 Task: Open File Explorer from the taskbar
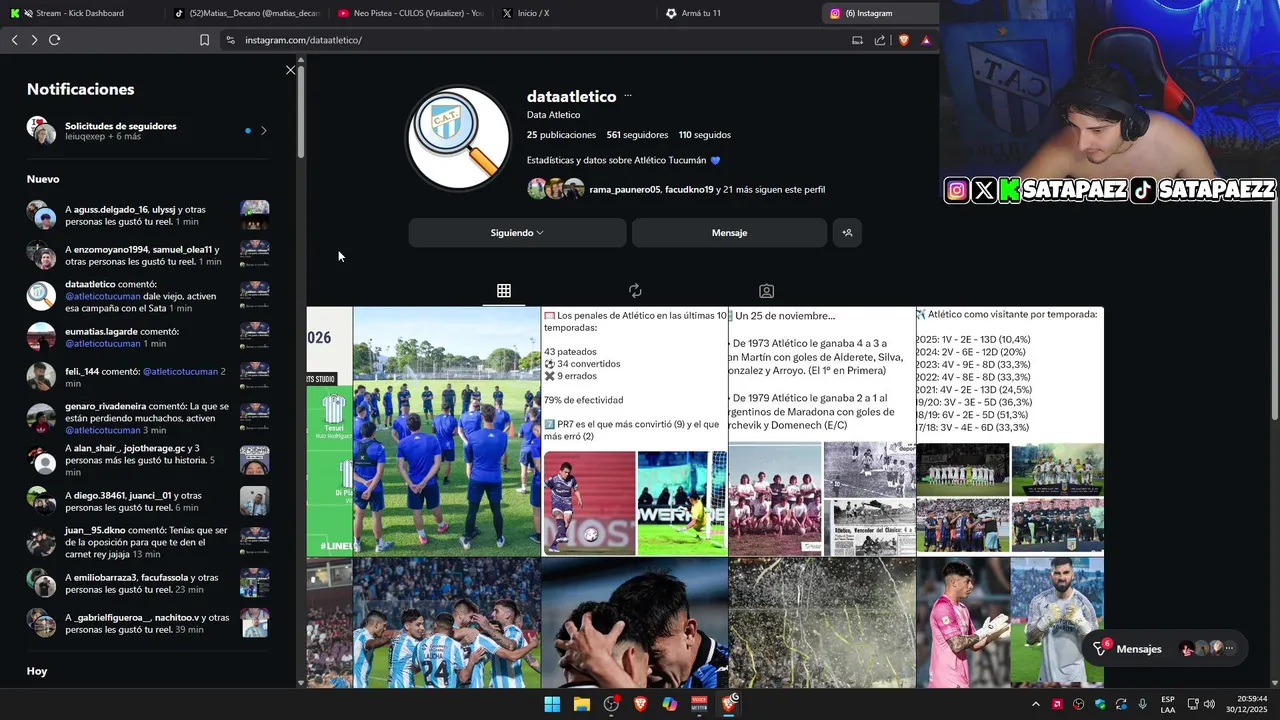coord(581,704)
